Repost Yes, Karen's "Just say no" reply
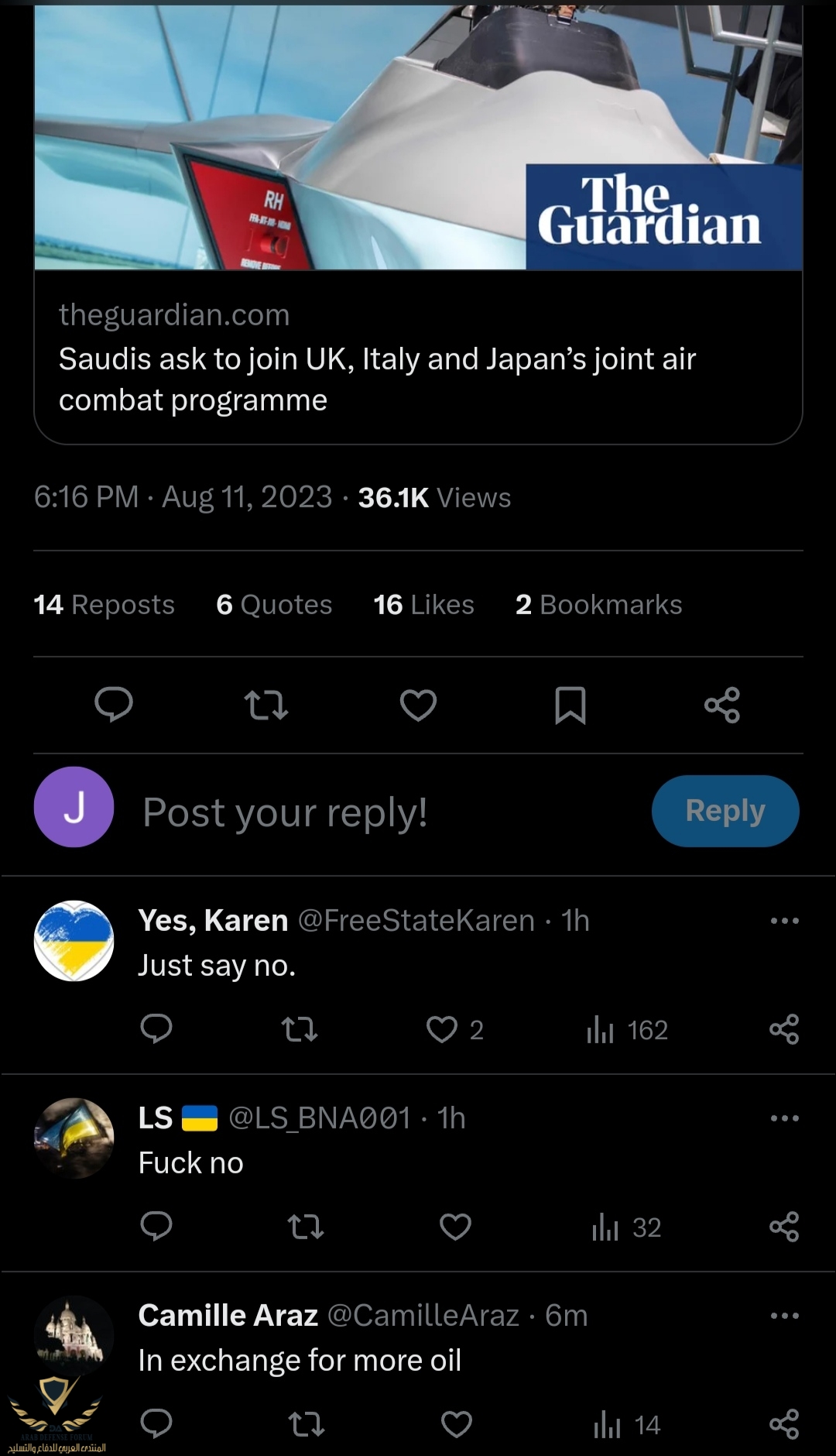Image resolution: width=836 pixels, height=1456 pixels. pos(300,1029)
